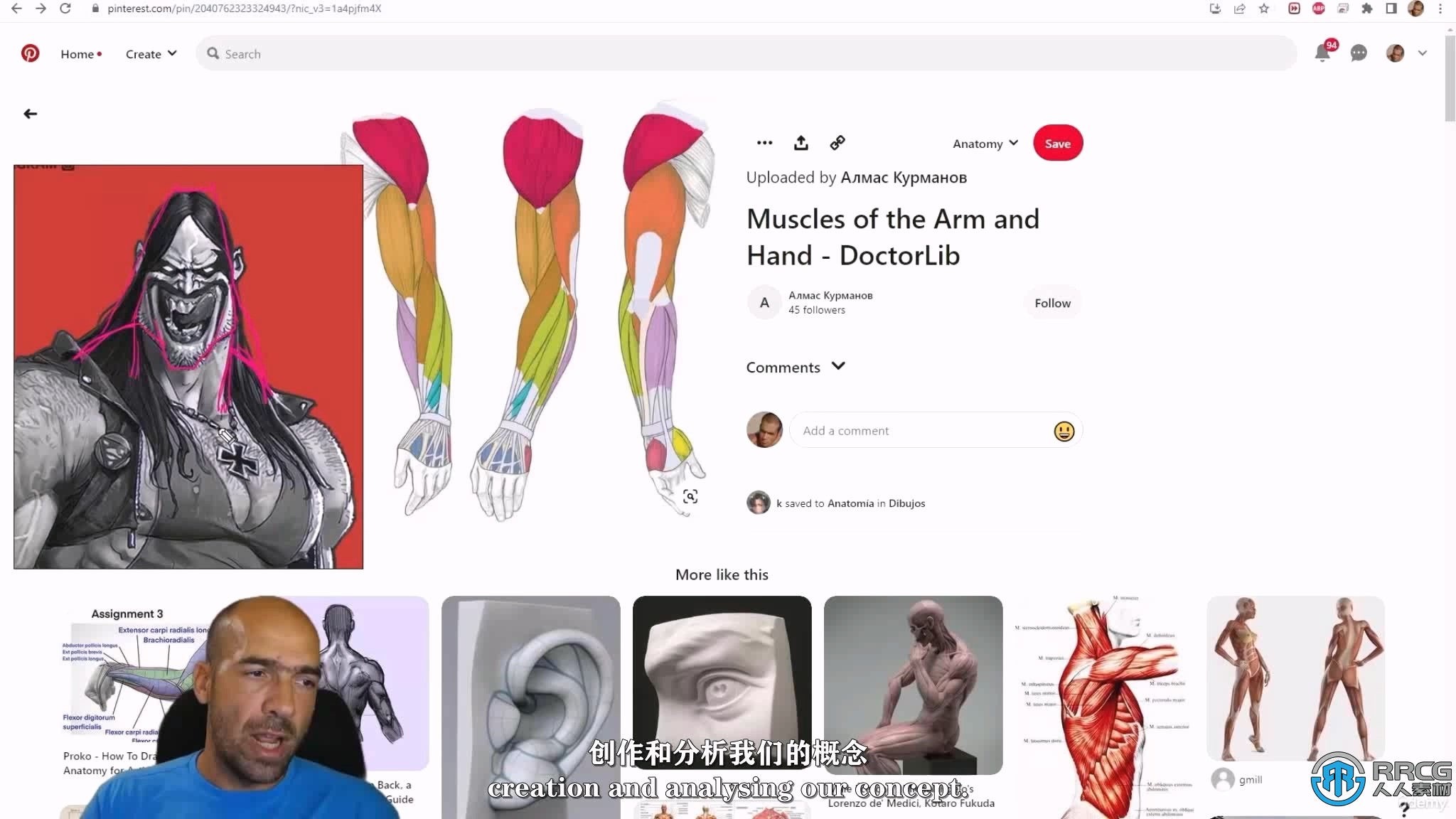Click the user profile avatar icon

point(1396,53)
